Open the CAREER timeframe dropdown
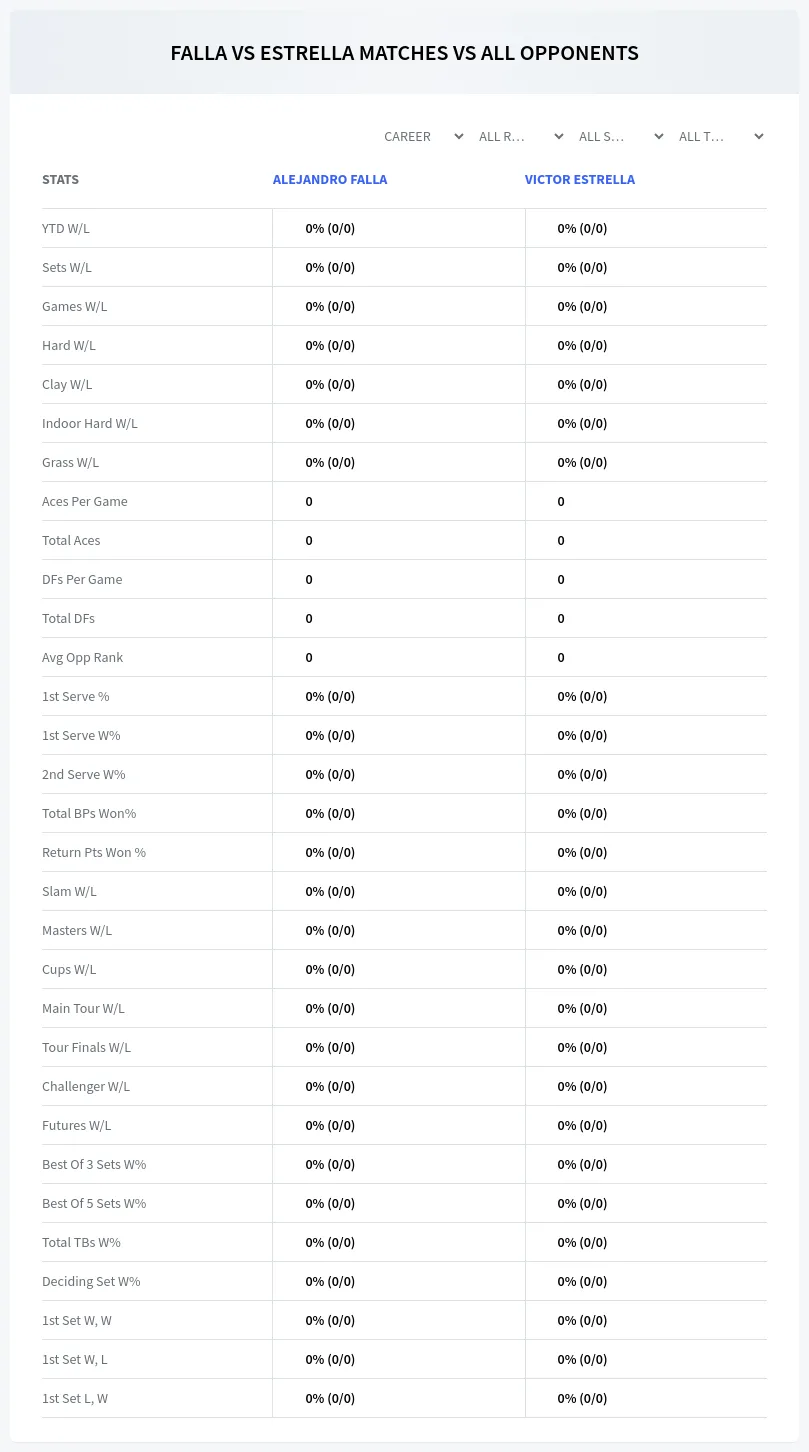This screenshot has width=809, height=1452. click(x=422, y=136)
